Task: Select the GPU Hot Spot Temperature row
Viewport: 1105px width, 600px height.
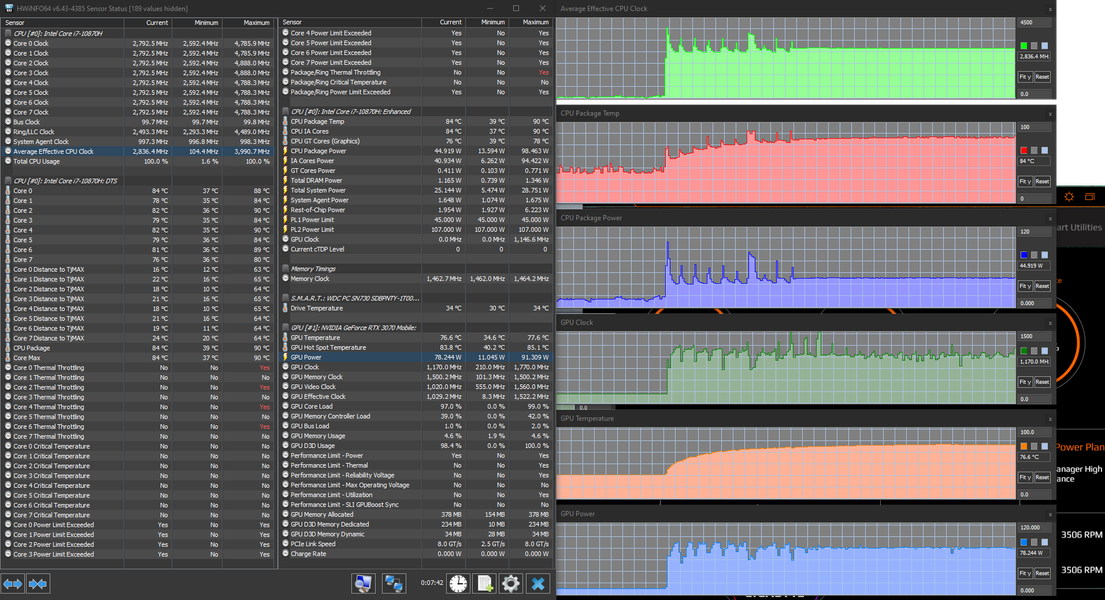Action: pyautogui.click(x=416, y=348)
